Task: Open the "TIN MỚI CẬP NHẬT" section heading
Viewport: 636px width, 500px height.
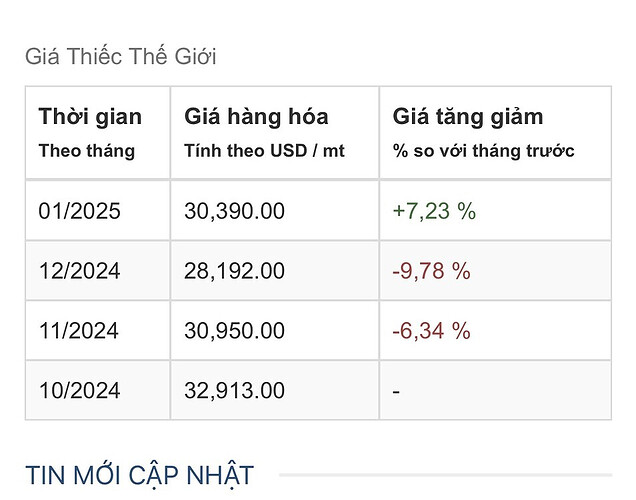Action: coord(139,475)
